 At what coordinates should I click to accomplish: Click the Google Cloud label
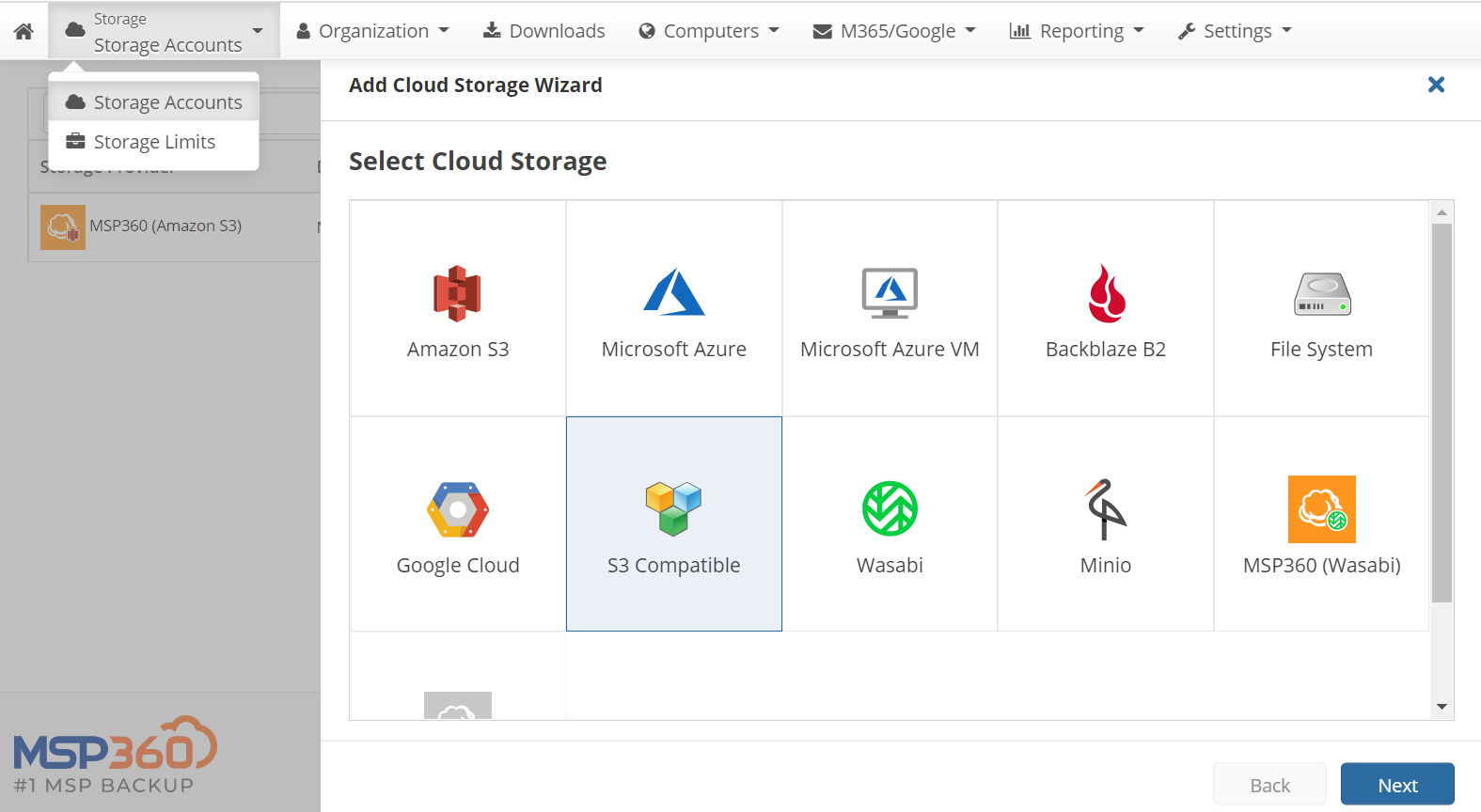point(458,566)
